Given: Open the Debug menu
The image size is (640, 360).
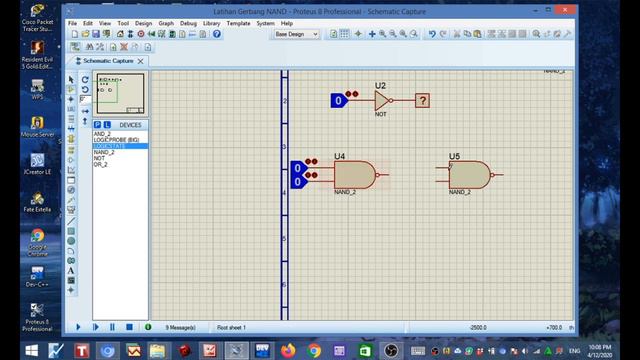Looking at the screenshot, I should click(x=188, y=23).
